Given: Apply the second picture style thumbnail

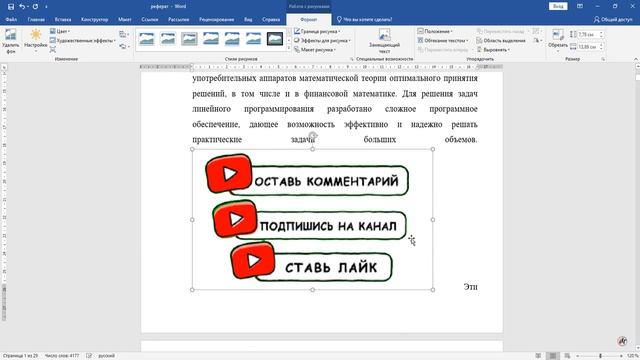Looking at the screenshot, I should tap(168, 39).
